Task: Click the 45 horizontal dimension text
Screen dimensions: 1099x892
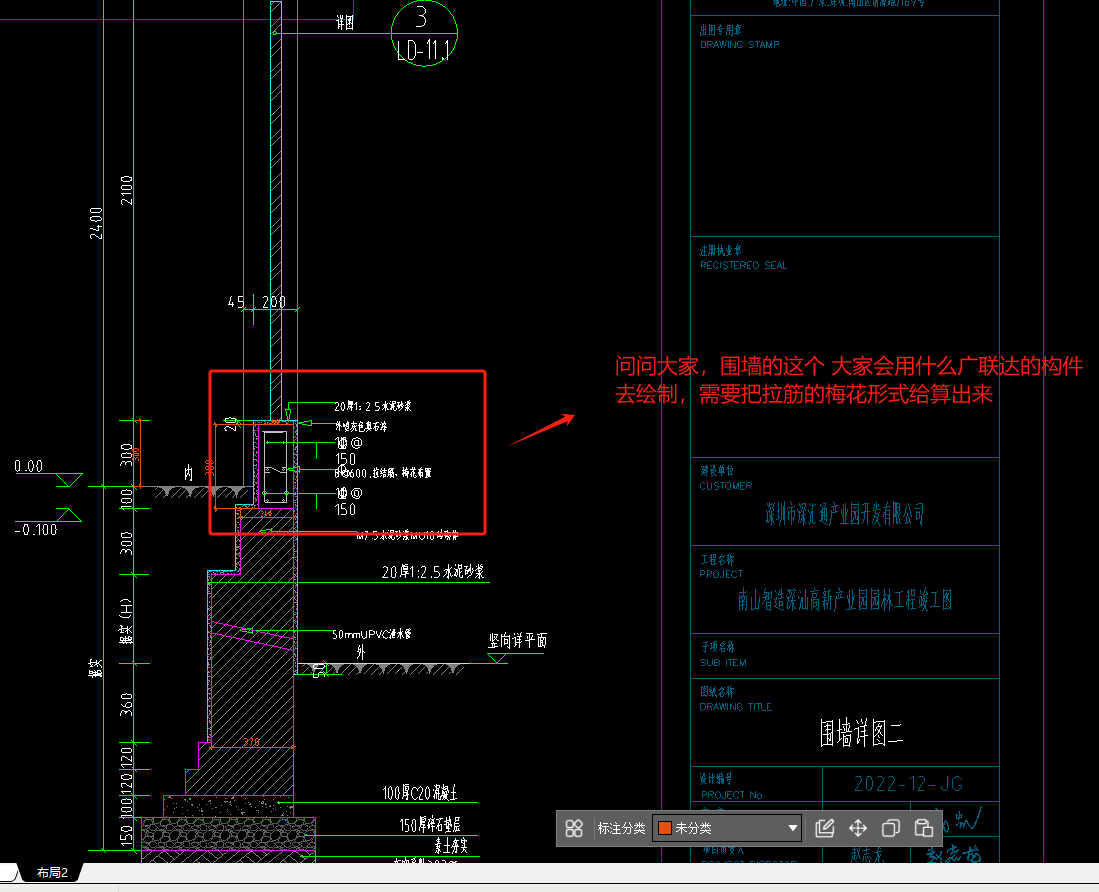Action: pos(236,302)
